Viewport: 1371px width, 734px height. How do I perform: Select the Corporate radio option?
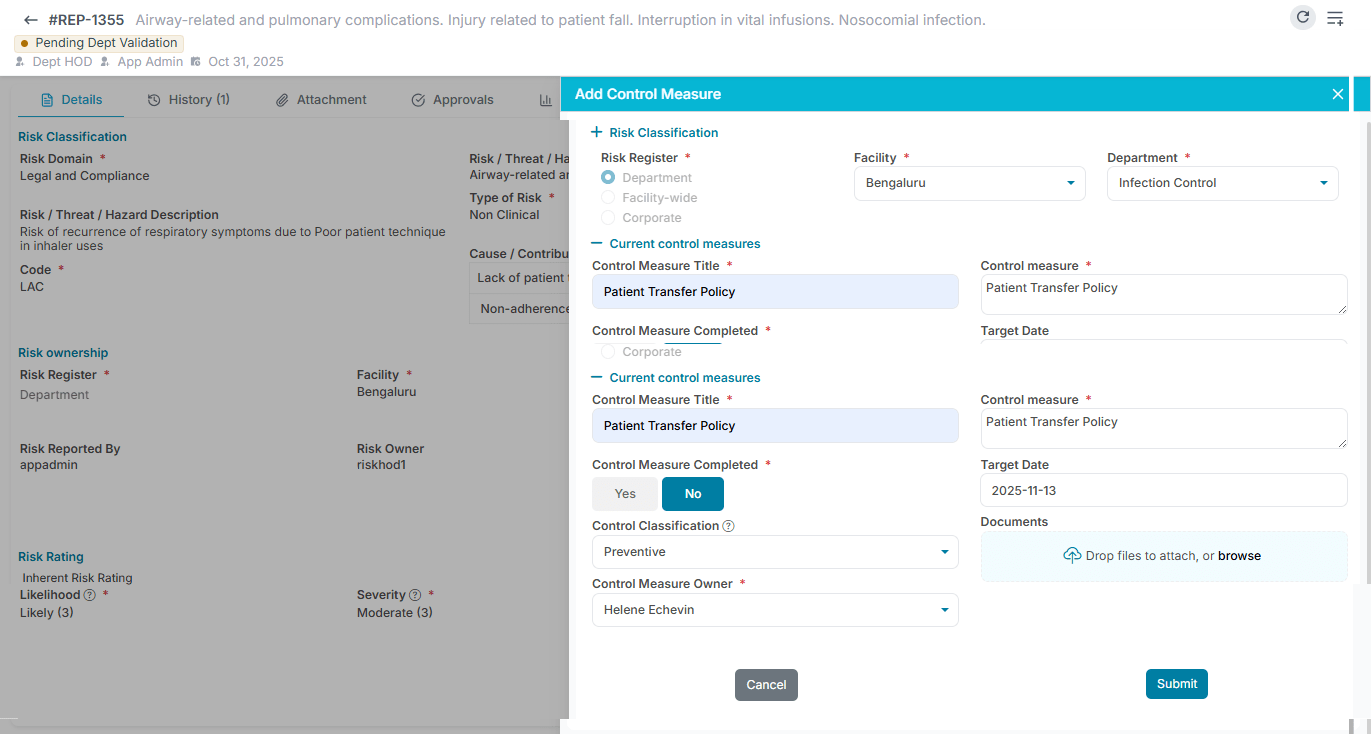[607, 217]
